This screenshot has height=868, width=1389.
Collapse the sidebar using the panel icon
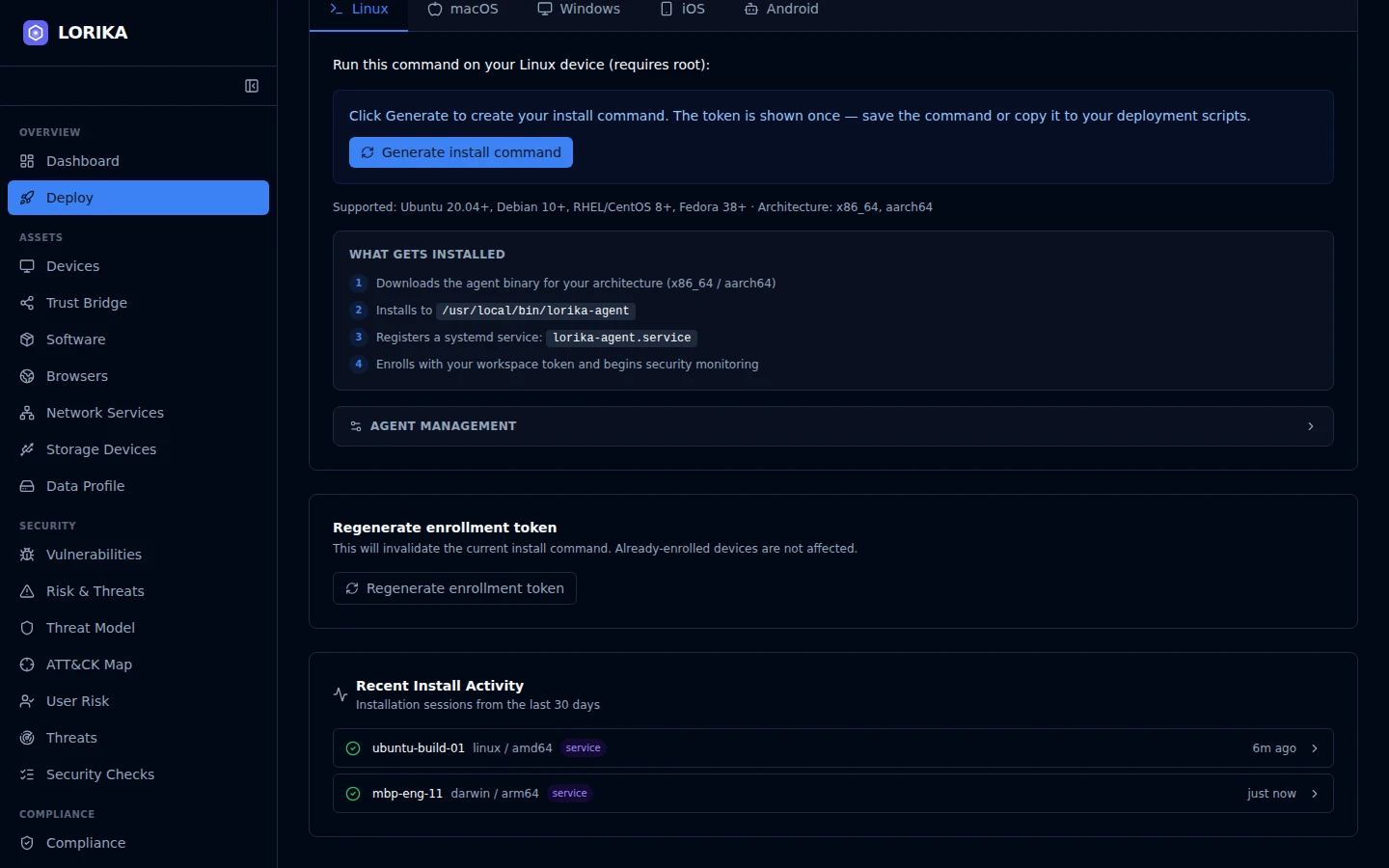click(x=252, y=86)
